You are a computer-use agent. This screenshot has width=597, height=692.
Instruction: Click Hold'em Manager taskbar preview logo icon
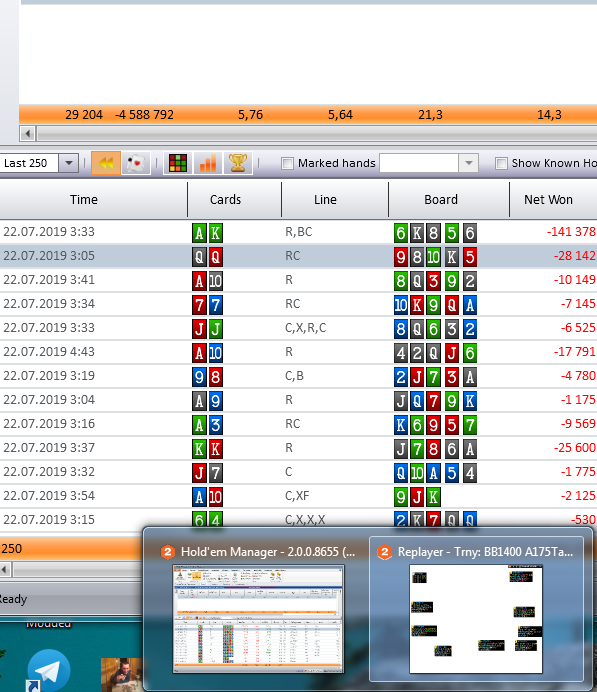168,552
